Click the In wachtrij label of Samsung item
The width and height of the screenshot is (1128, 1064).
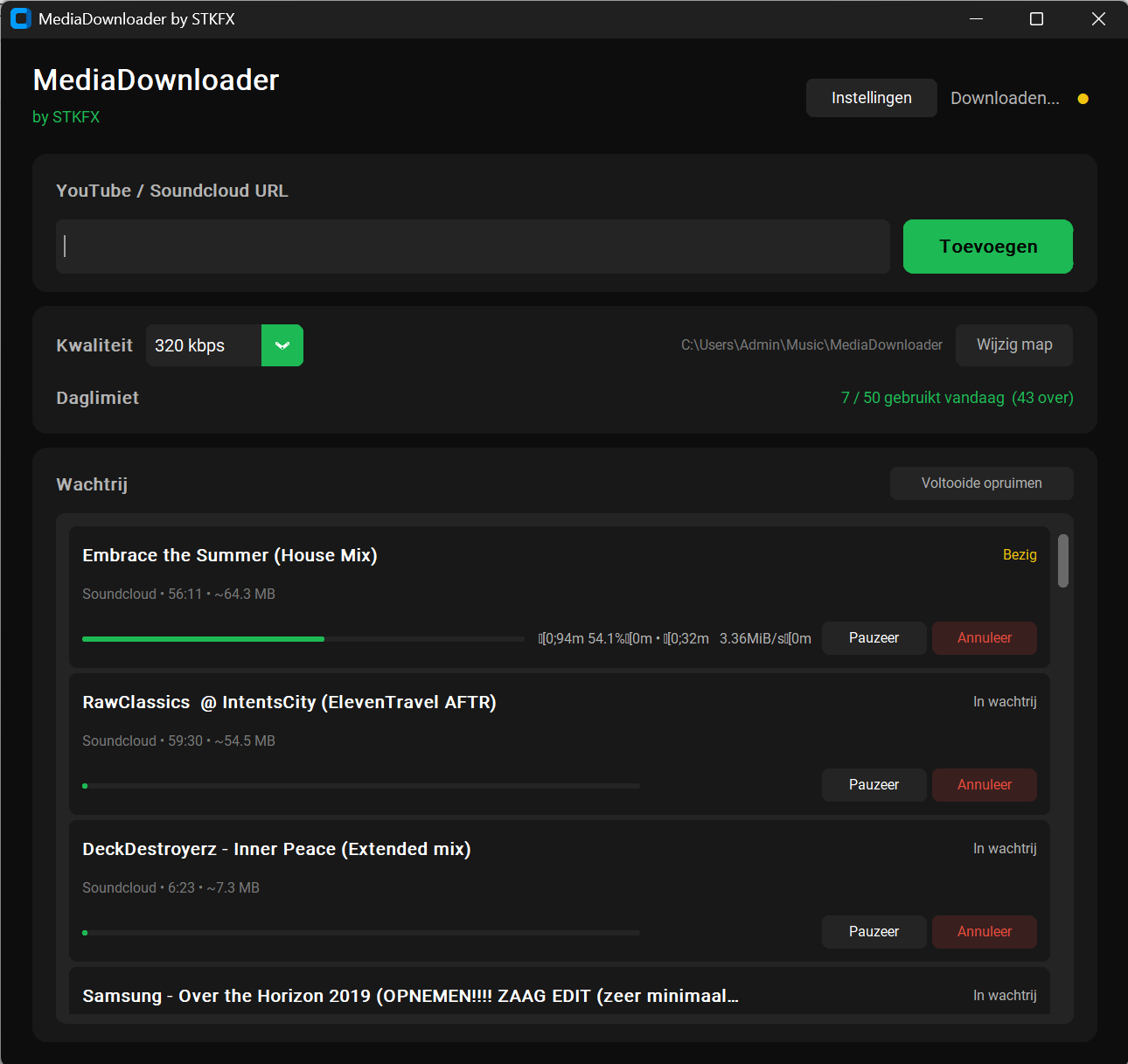click(x=1005, y=996)
